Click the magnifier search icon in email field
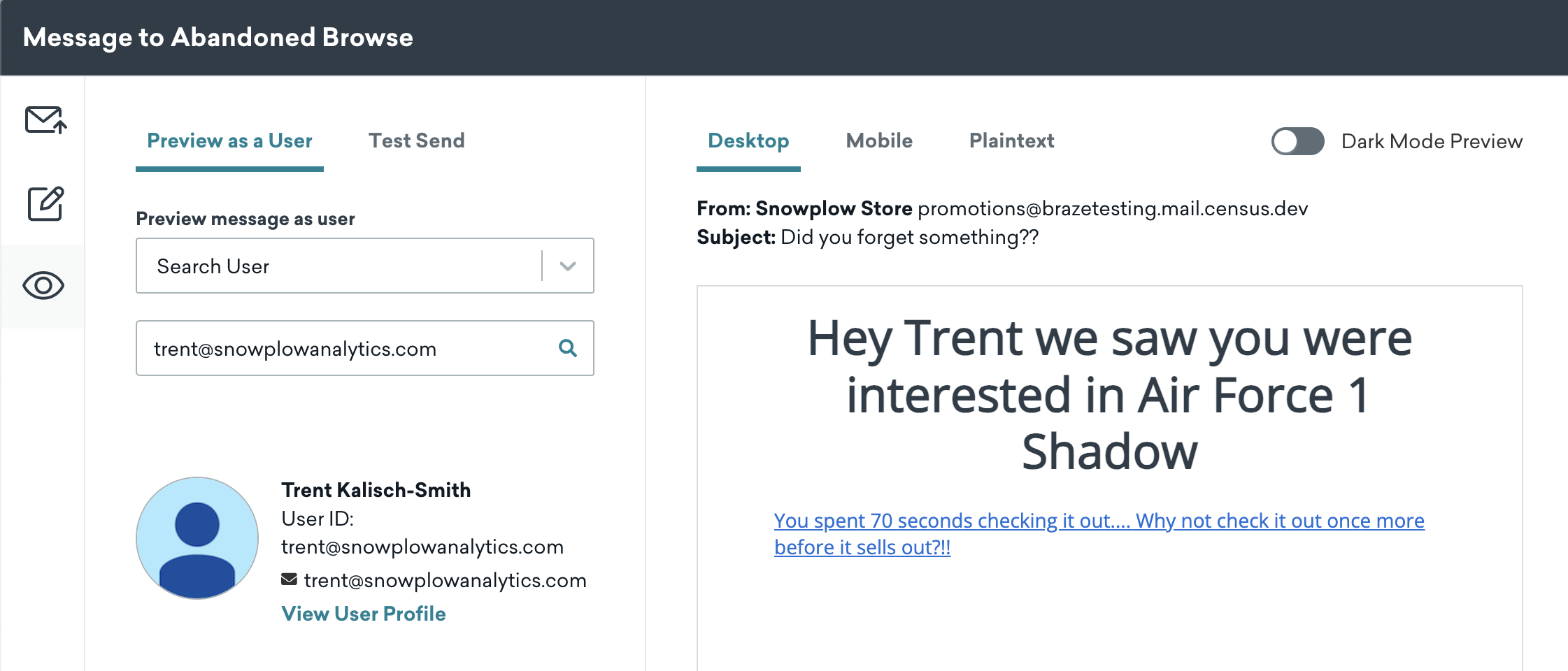 [567, 348]
